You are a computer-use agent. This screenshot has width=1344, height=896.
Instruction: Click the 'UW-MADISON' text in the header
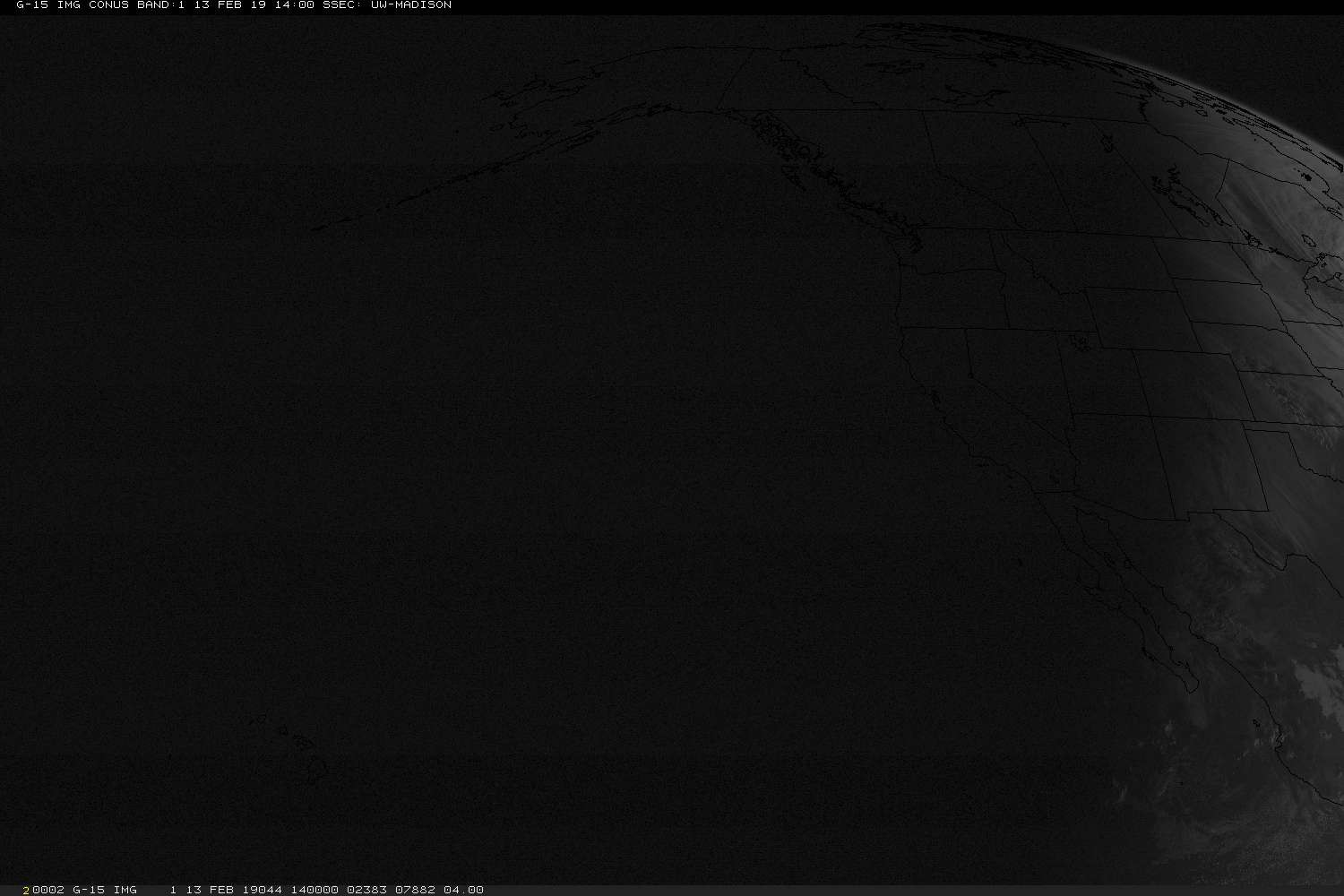[x=411, y=5]
